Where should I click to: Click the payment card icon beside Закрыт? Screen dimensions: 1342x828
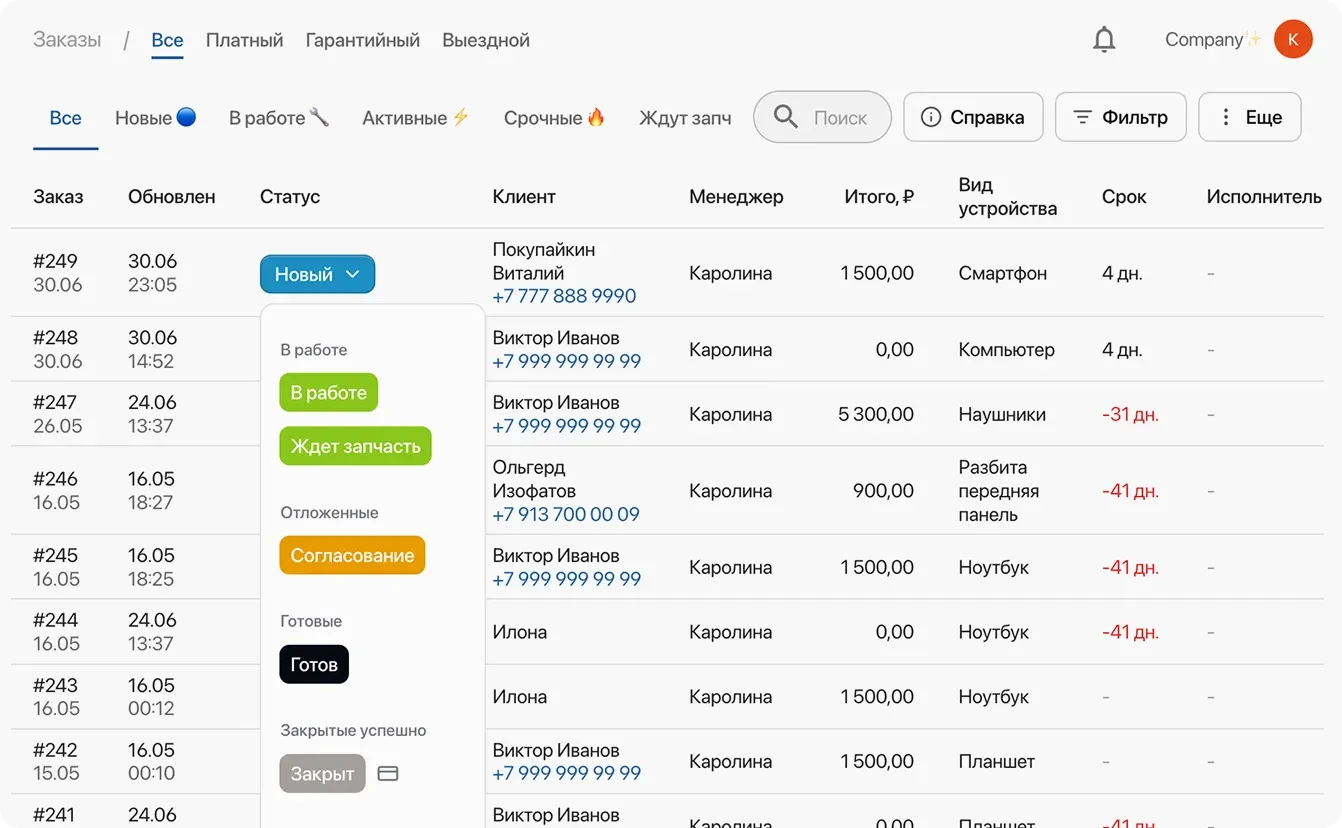coord(388,774)
